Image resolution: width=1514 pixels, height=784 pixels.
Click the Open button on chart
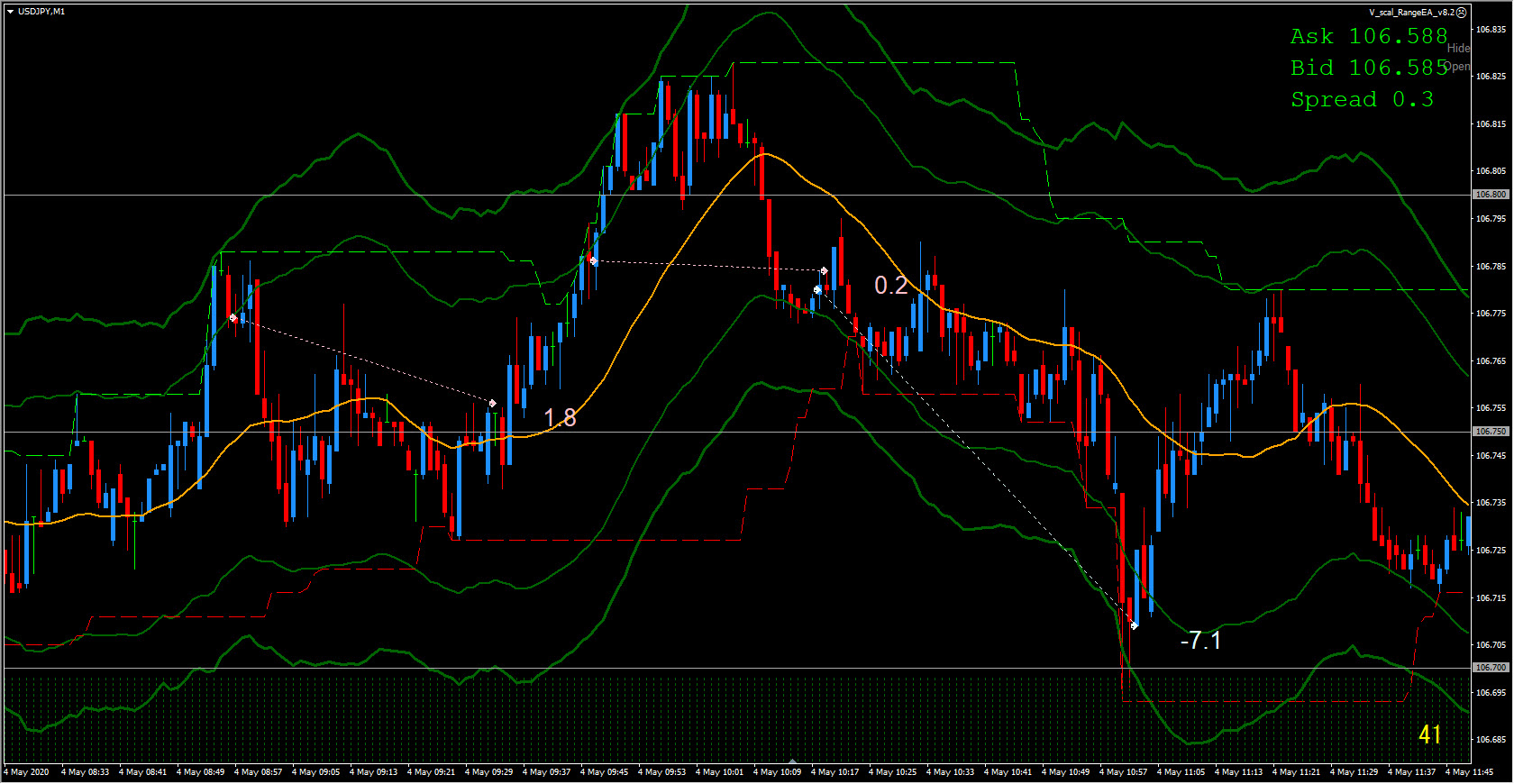(1459, 67)
